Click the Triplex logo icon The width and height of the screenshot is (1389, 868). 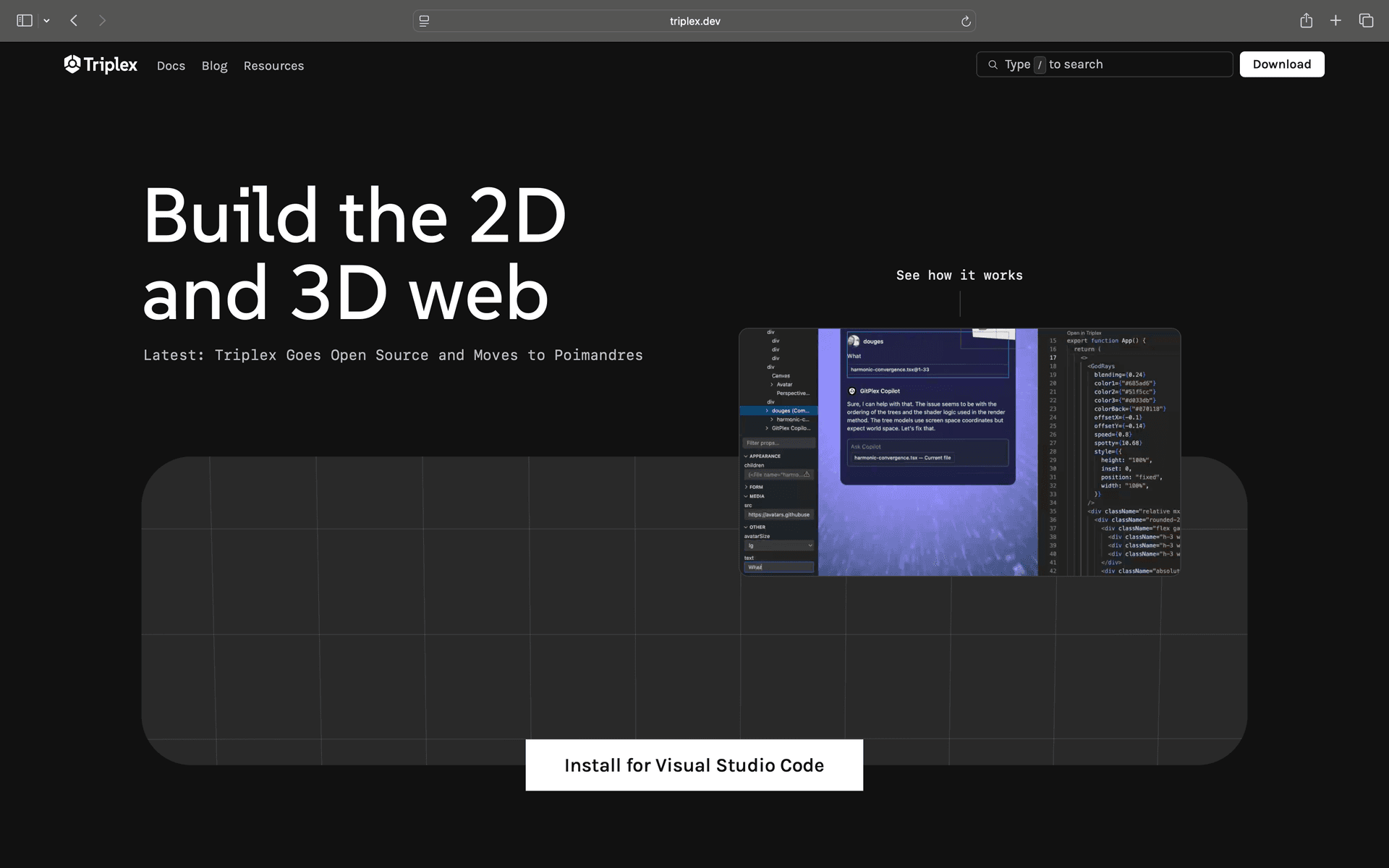click(72, 64)
